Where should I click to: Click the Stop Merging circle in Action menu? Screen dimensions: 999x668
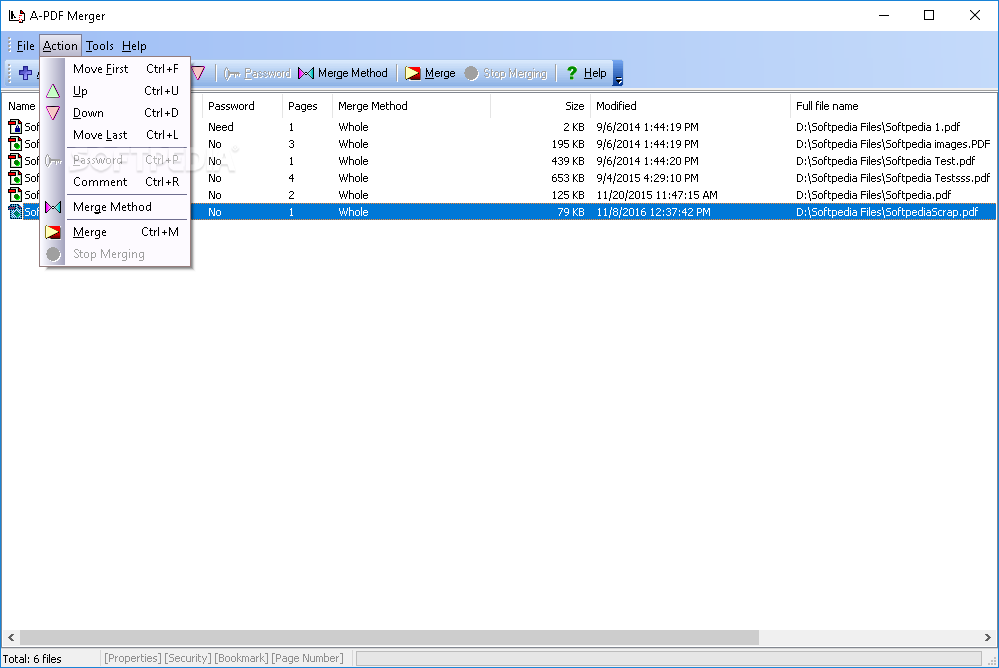pyautogui.click(x=53, y=254)
